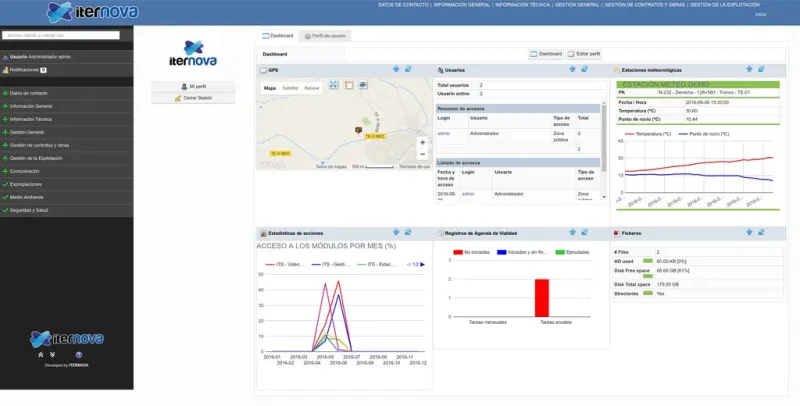Zoom out on the GPS map
The height and width of the screenshot is (406, 800).
point(422,154)
